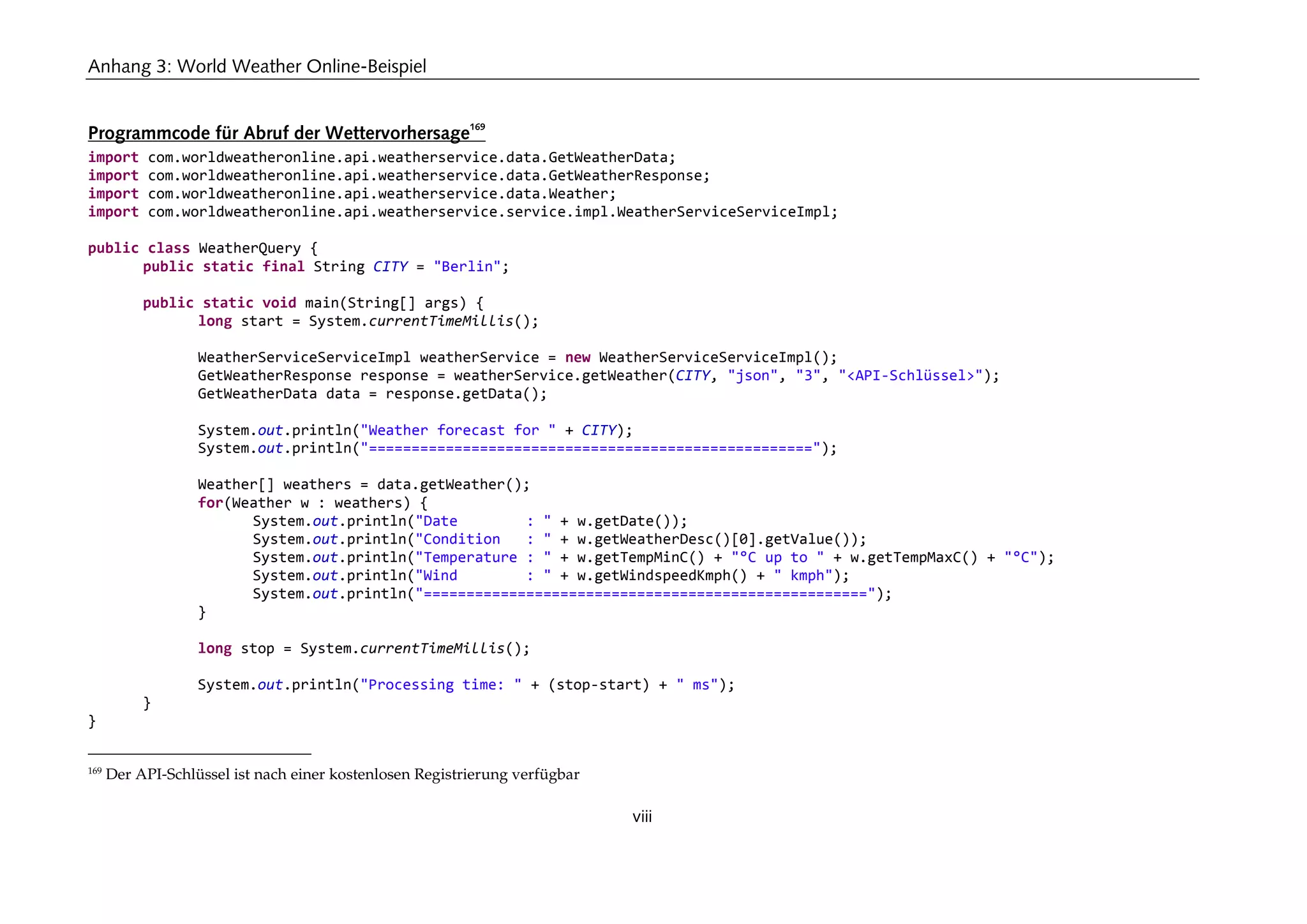Viewport: 1307px width, 924px height.
Task: Click the page header 'Anhang 3: World Weather Online-Beispiel'
Action: click(257, 66)
